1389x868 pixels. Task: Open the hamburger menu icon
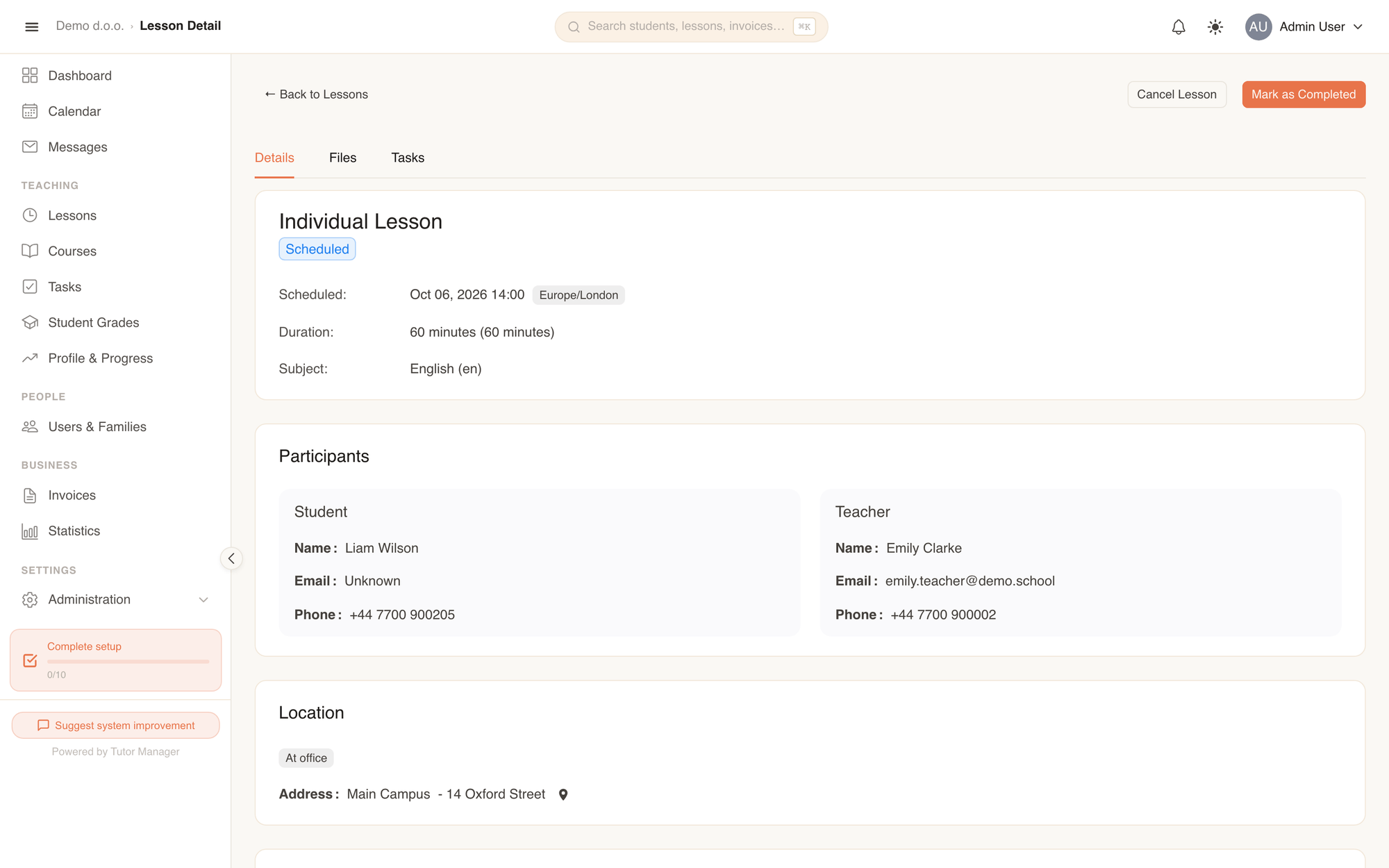31,26
